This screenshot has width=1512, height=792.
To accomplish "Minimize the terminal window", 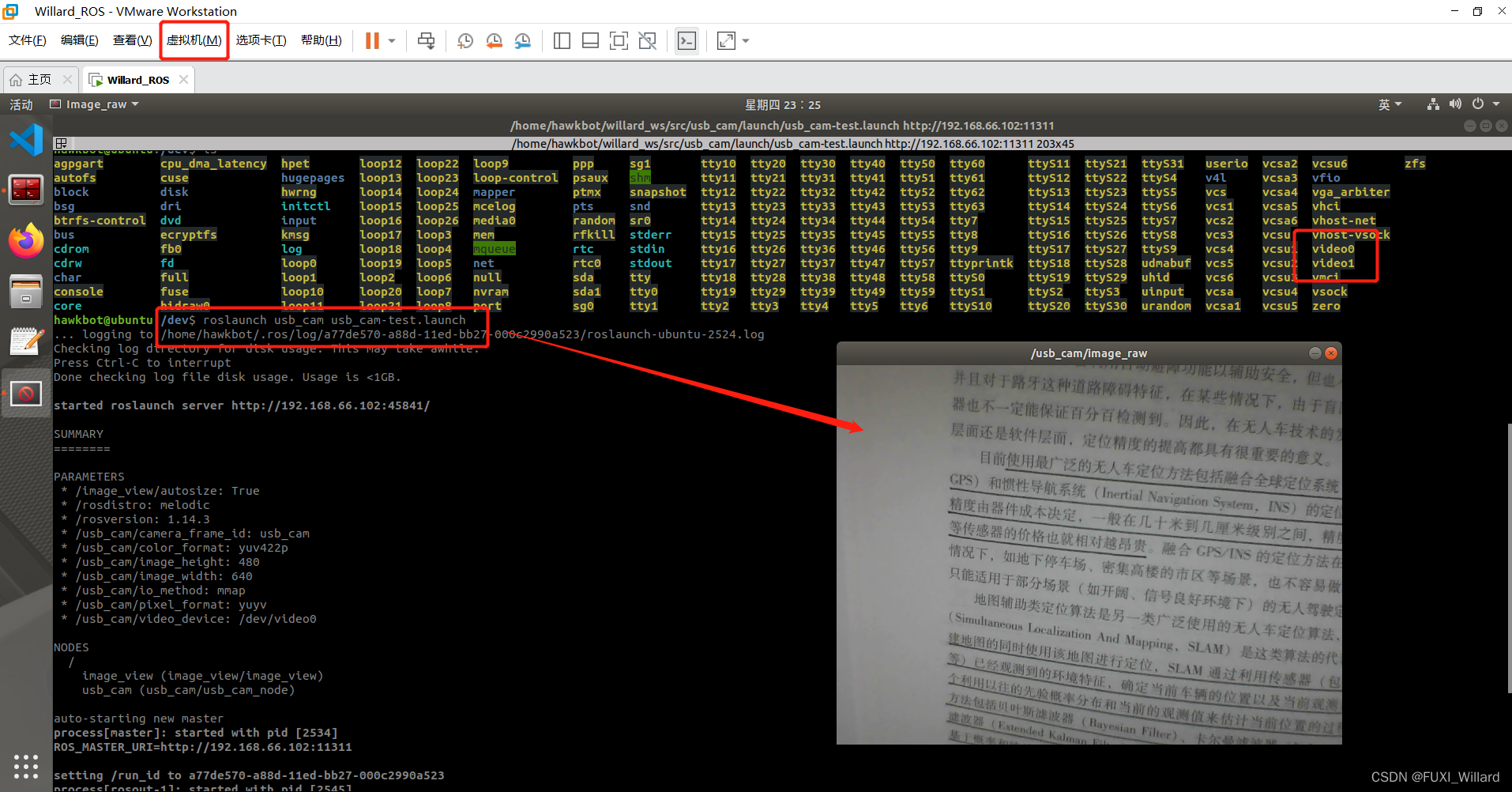I will (1469, 126).
